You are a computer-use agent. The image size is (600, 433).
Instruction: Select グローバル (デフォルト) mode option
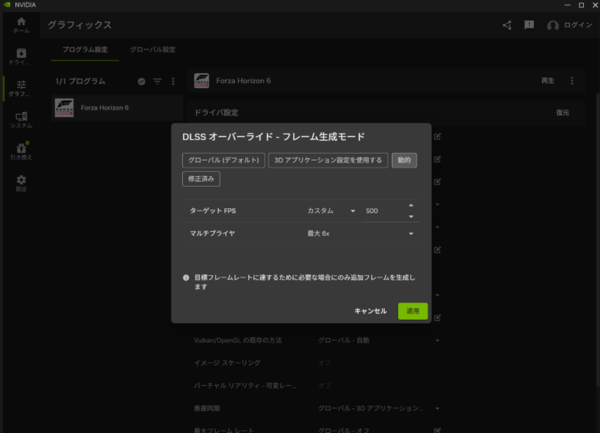[x=223, y=160]
